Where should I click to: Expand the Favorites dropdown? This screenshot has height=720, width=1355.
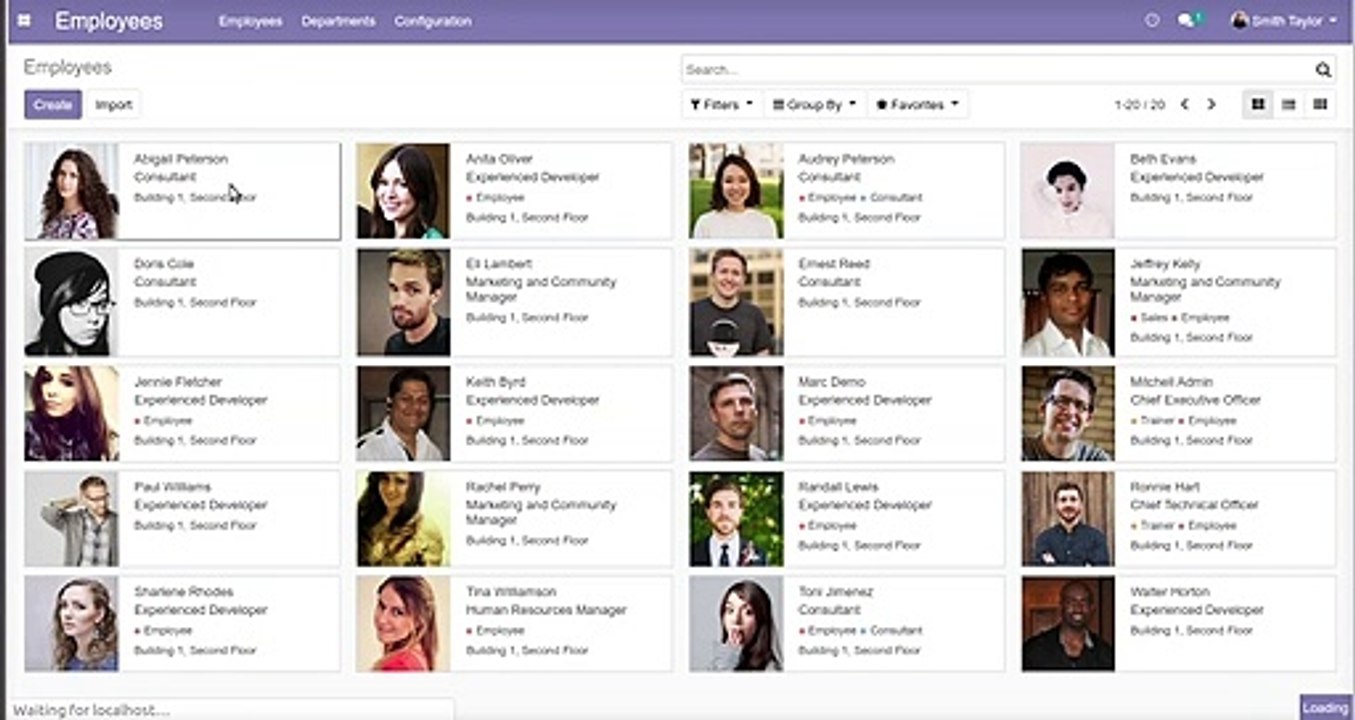coord(917,104)
